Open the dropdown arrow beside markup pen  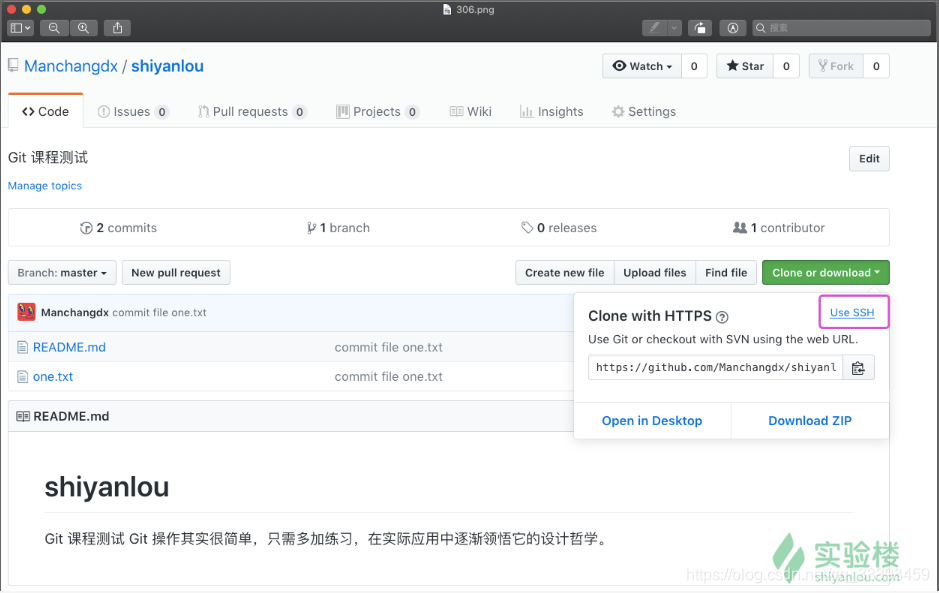pos(675,28)
